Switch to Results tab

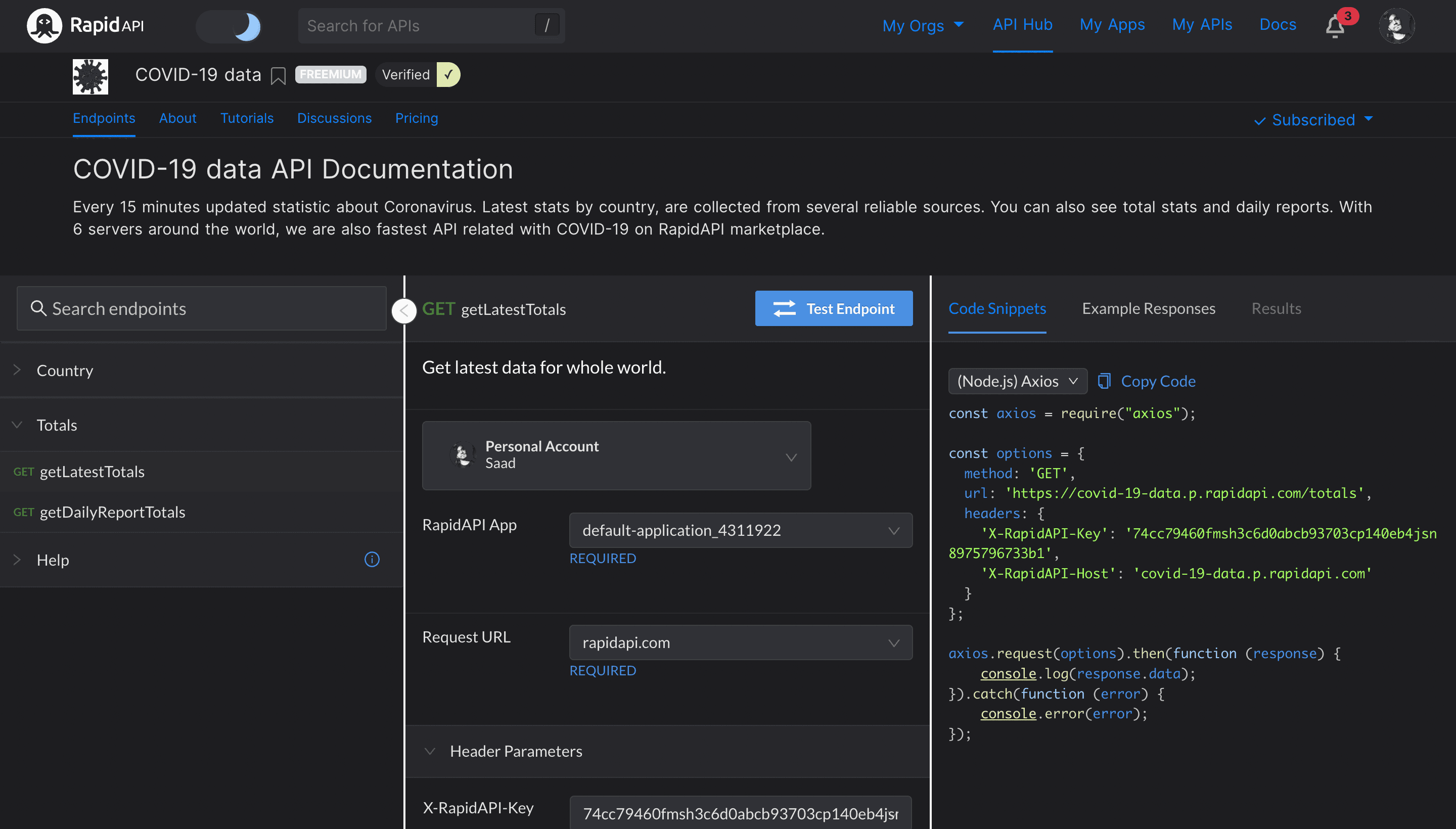[x=1276, y=308]
